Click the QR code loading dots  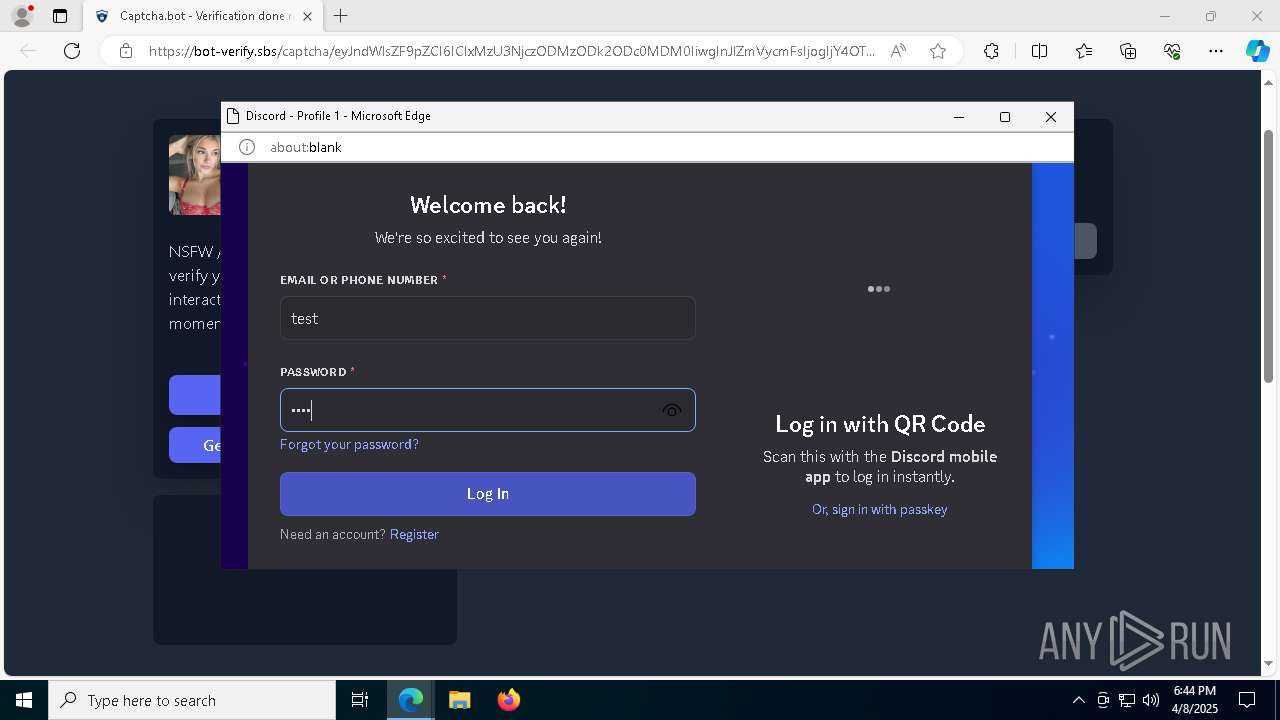tap(879, 289)
